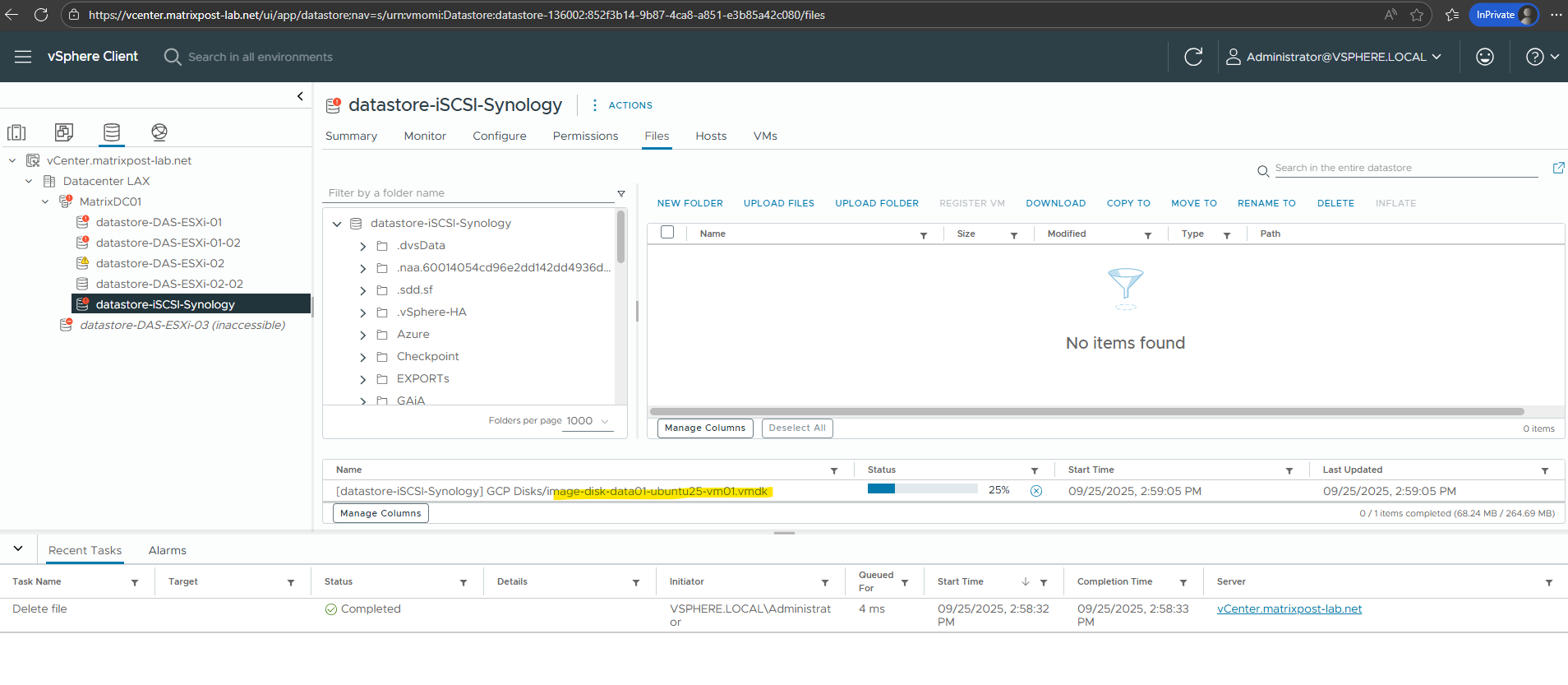Screen dimensions: 1568x685
Task: Collapse datastore-iSCSI-Synology folder tree root
Action: coord(337,224)
